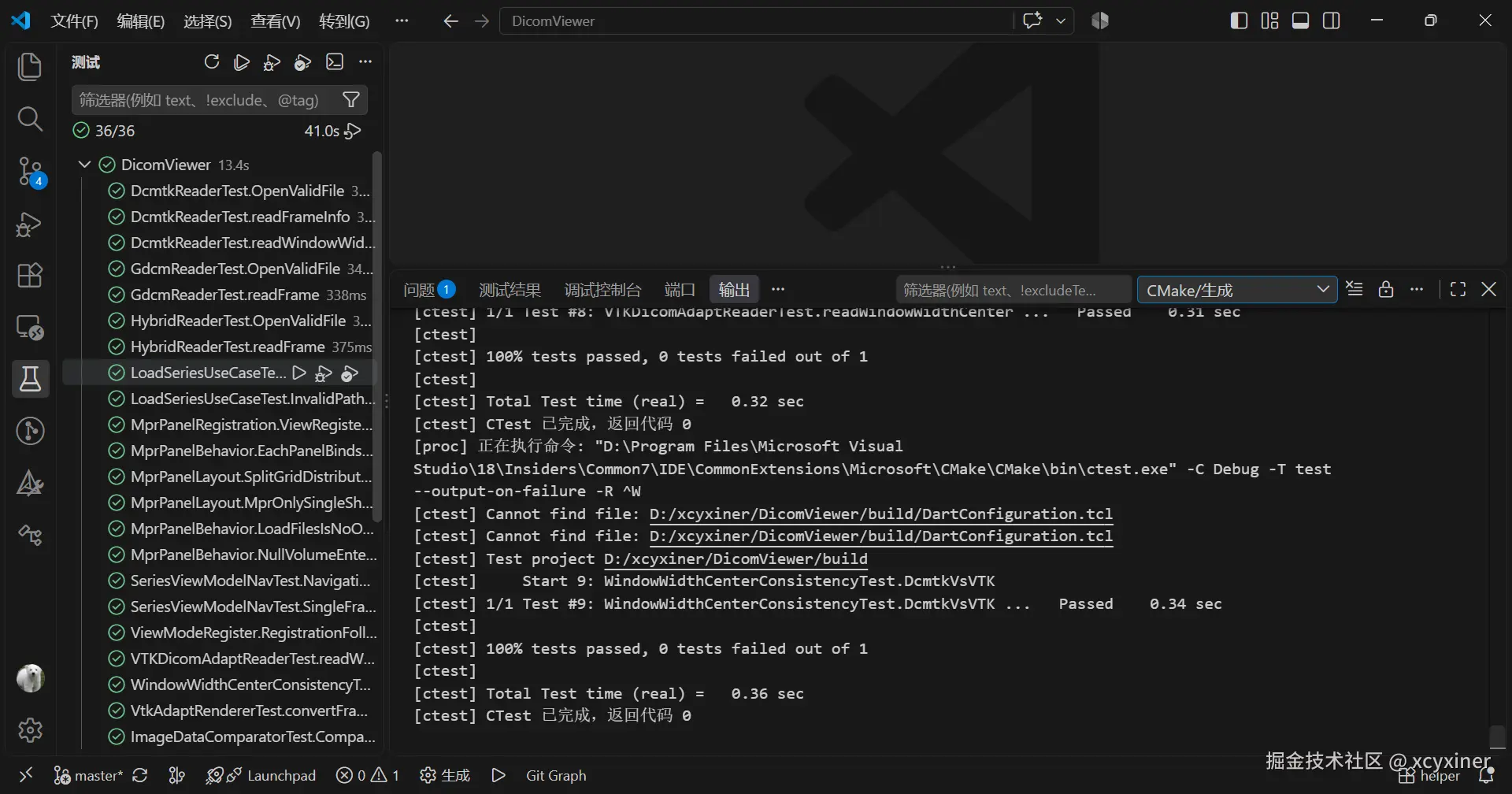Toggle output panel scroll lock
The image size is (1512, 794).
coord(1386,289)
